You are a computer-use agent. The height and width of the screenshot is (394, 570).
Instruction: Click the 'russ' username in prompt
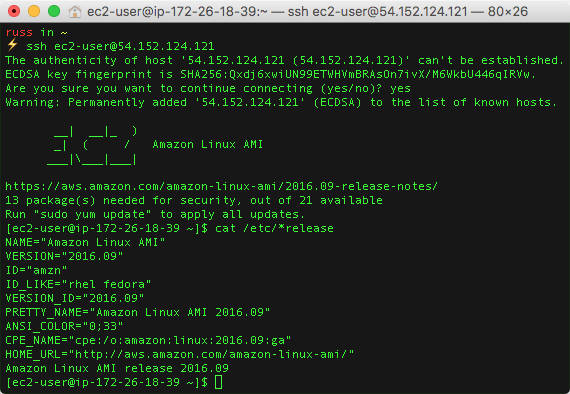[x=19, y=32]
